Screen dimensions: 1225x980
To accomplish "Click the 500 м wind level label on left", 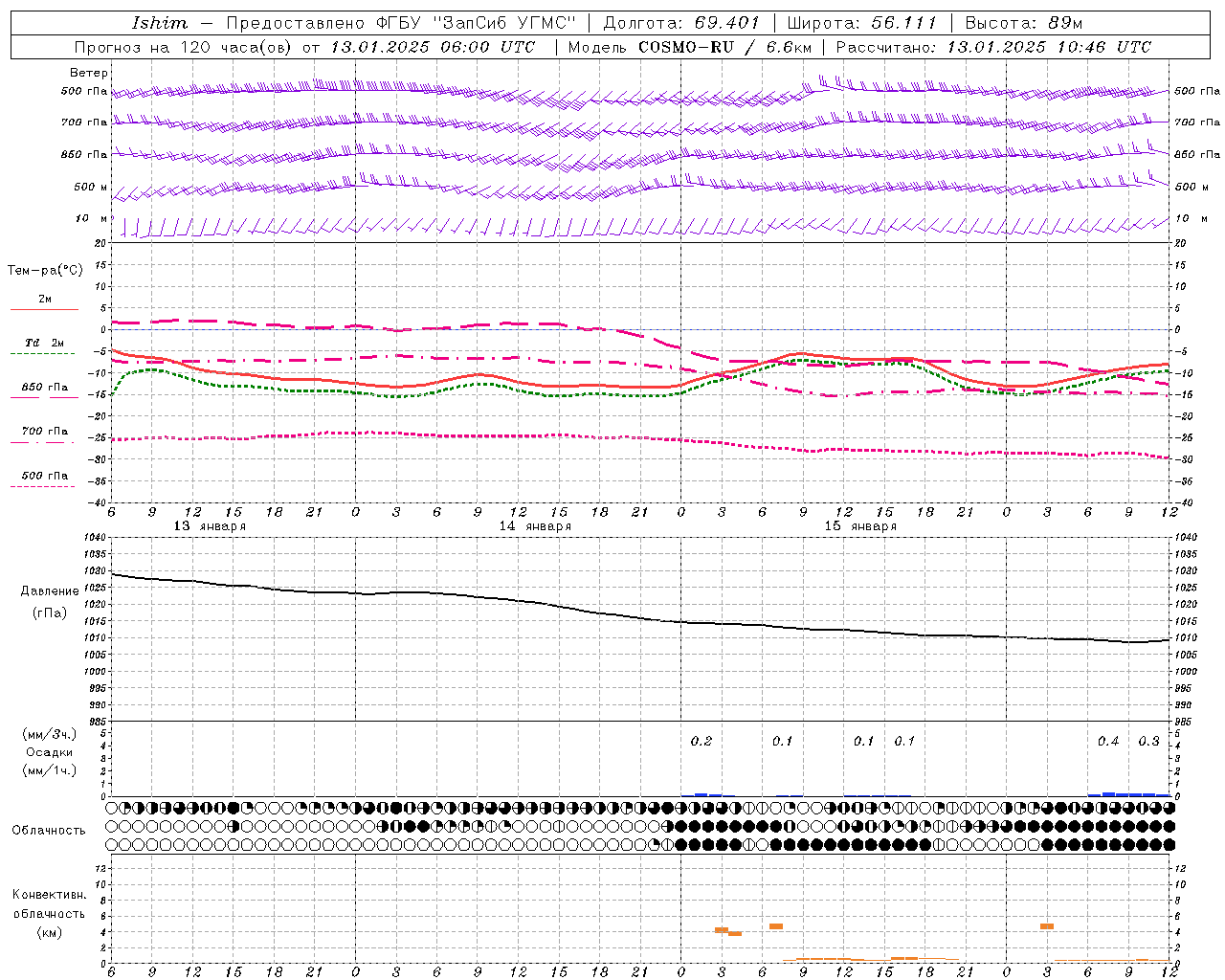I will (x=90, y=187).
